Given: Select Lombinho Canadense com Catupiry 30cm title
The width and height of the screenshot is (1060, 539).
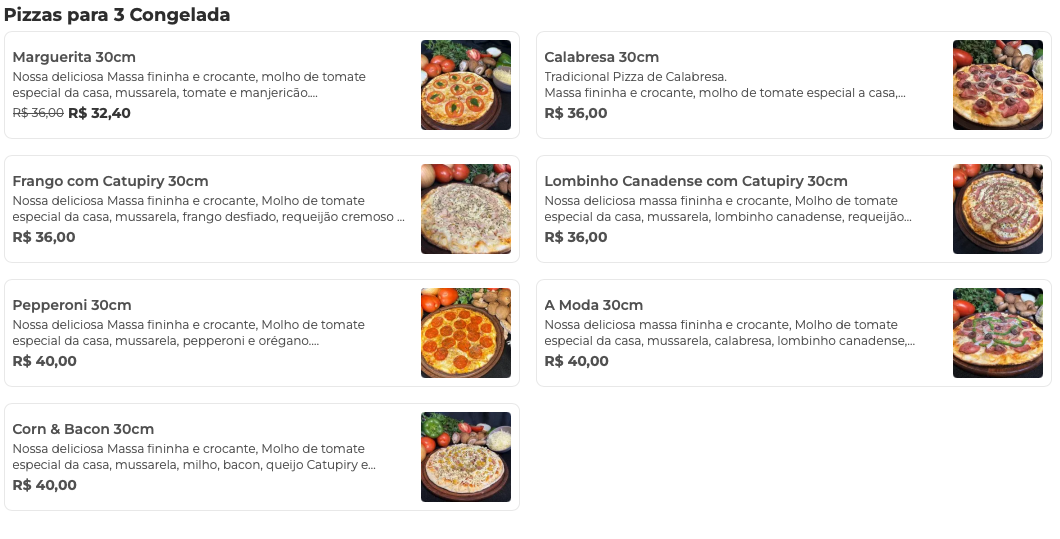Looking at the screenshot, I should (x=695, y=181).
